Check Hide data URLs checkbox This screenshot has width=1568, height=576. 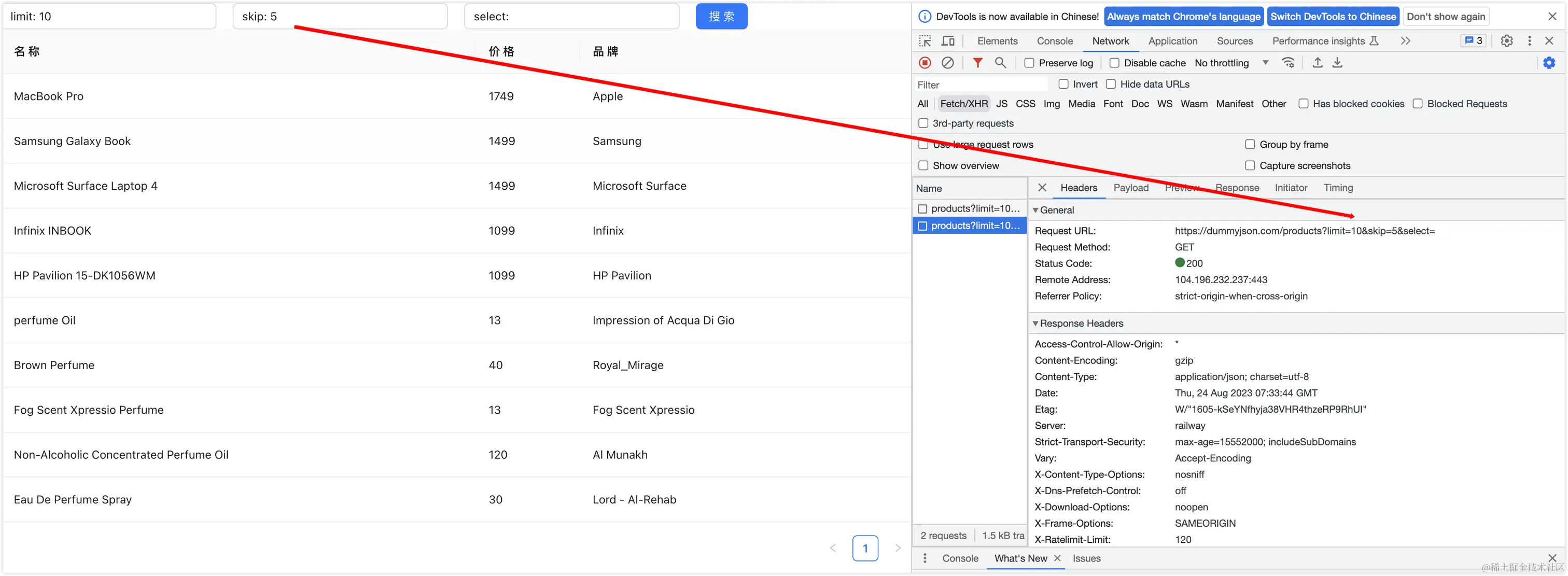point(1111,84)
